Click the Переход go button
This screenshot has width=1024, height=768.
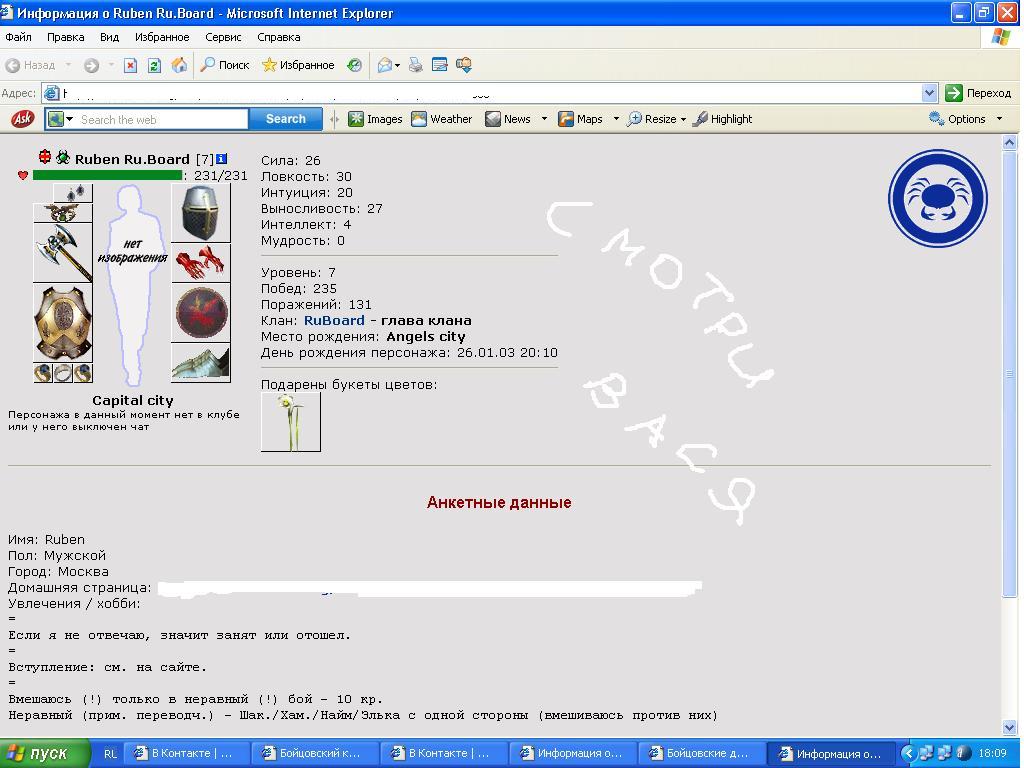(x=978, y=93)
